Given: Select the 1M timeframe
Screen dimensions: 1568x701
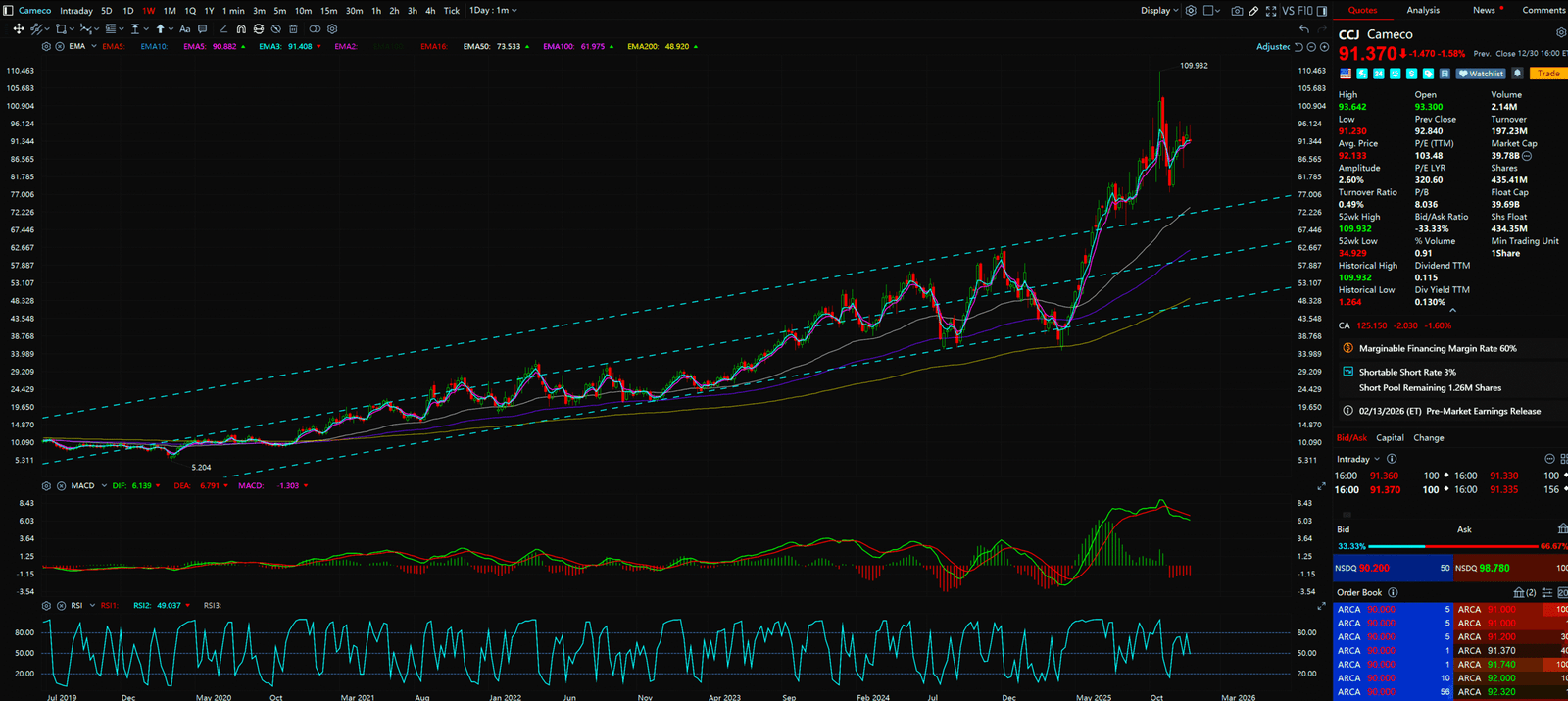Looking at the screenshot, I should tap(170, 11).
